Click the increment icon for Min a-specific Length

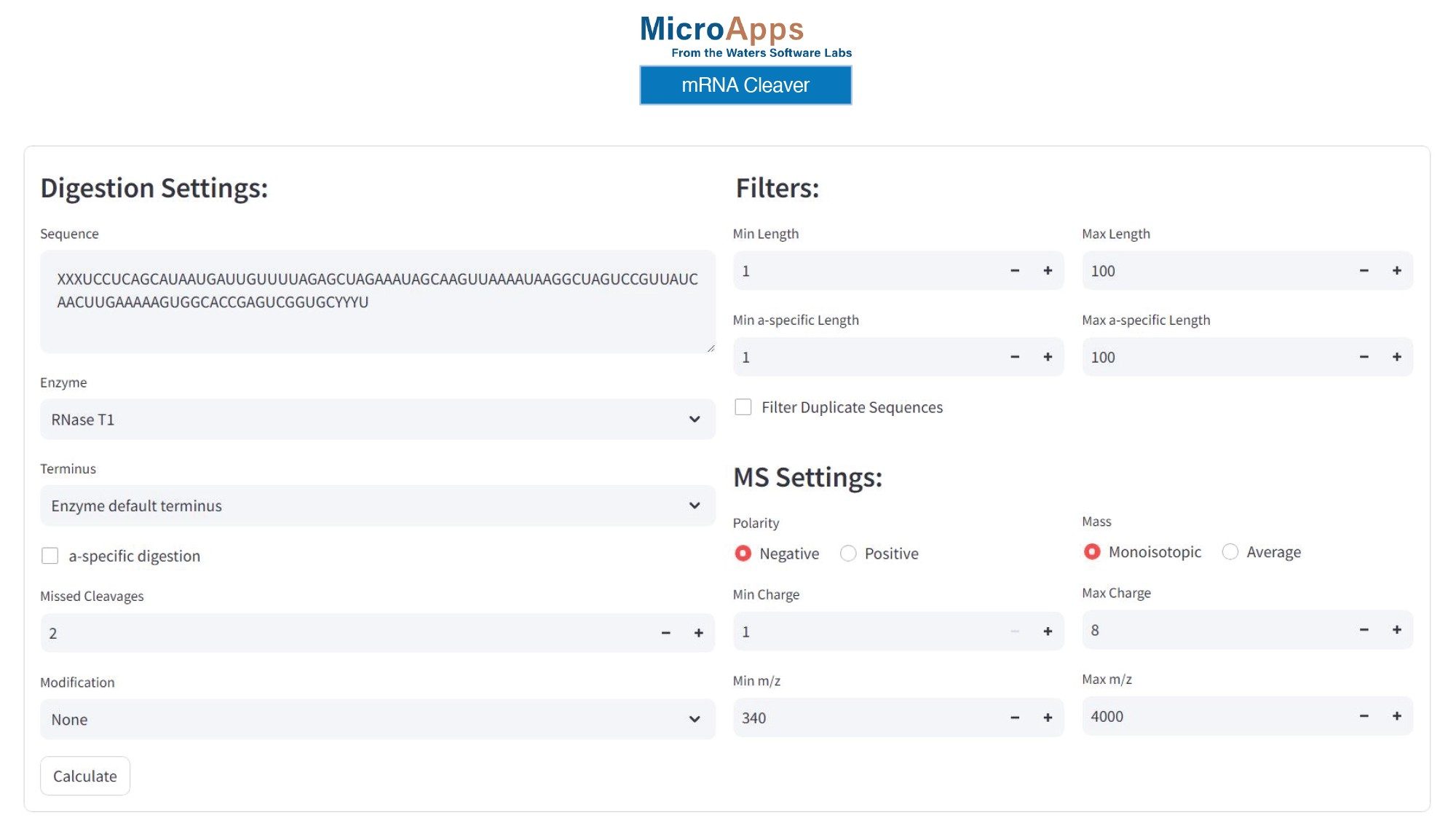click(1047, 356)
